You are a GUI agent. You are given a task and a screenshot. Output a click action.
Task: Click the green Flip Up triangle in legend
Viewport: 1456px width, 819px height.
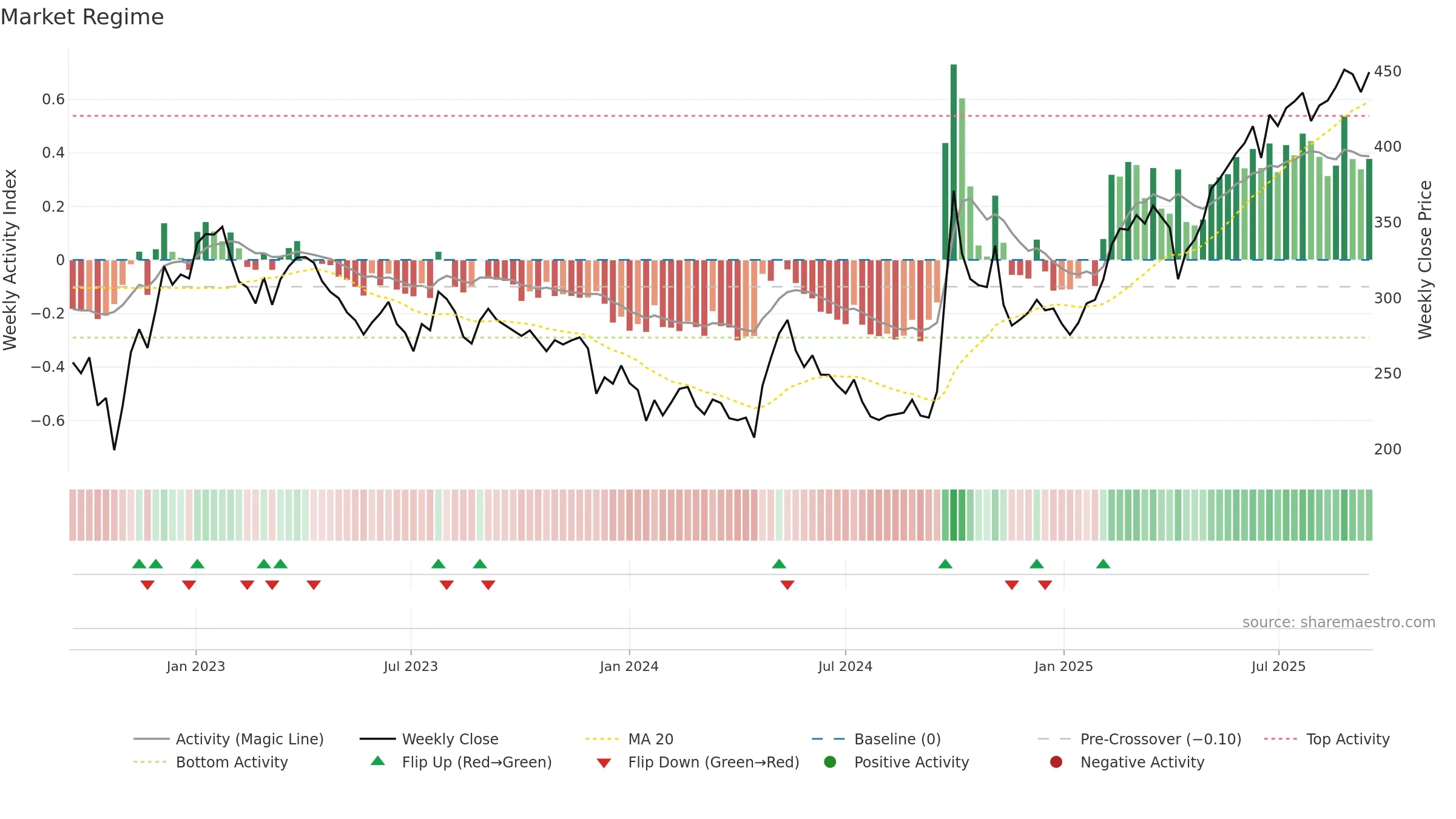[x=378, y=760]
